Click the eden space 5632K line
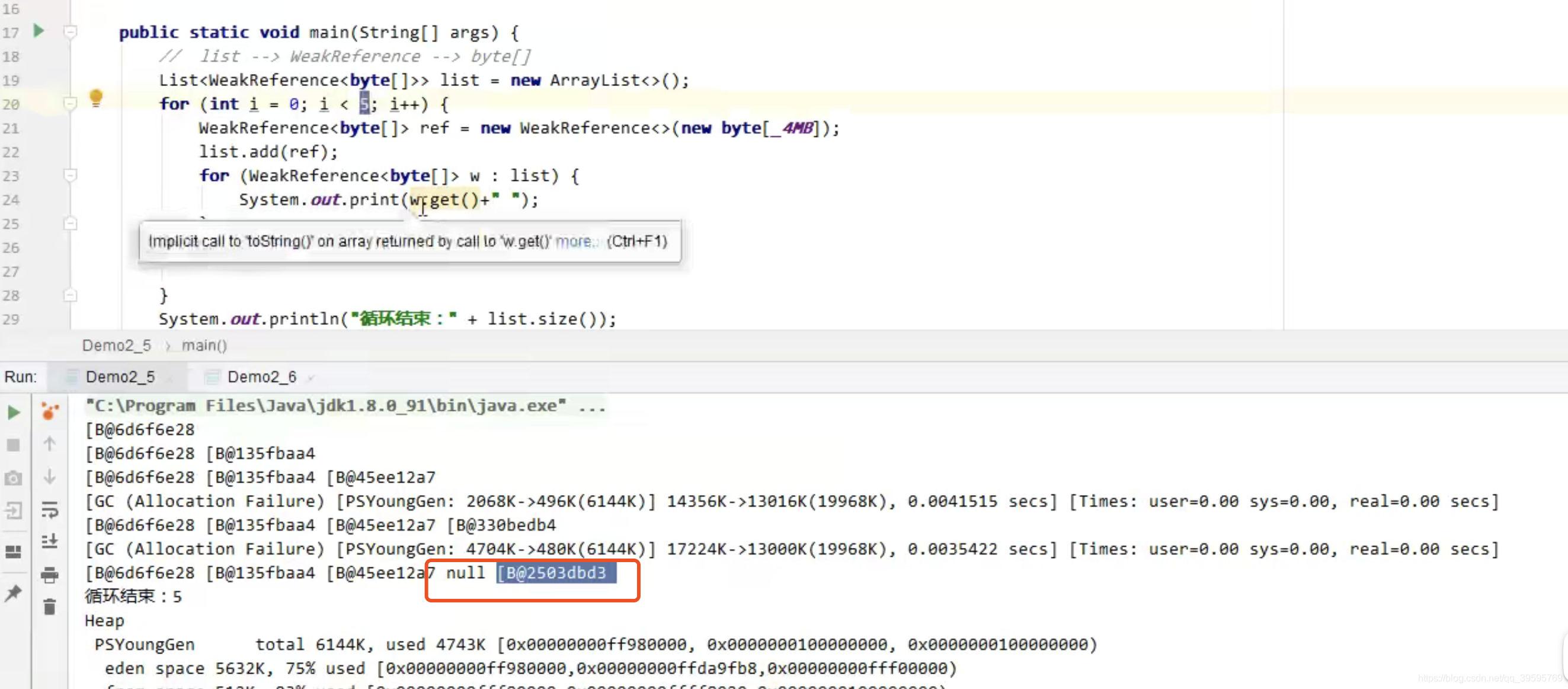1568x689 pixels. click(530, 668)
